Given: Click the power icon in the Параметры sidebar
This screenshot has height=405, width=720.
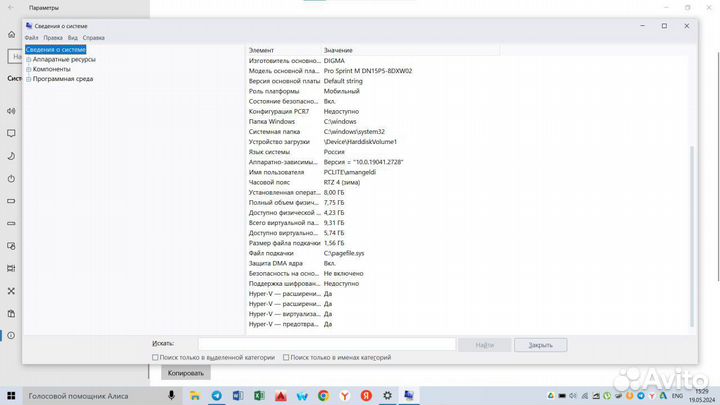Looking at the screenshot, I should click(x=11, y=178).
